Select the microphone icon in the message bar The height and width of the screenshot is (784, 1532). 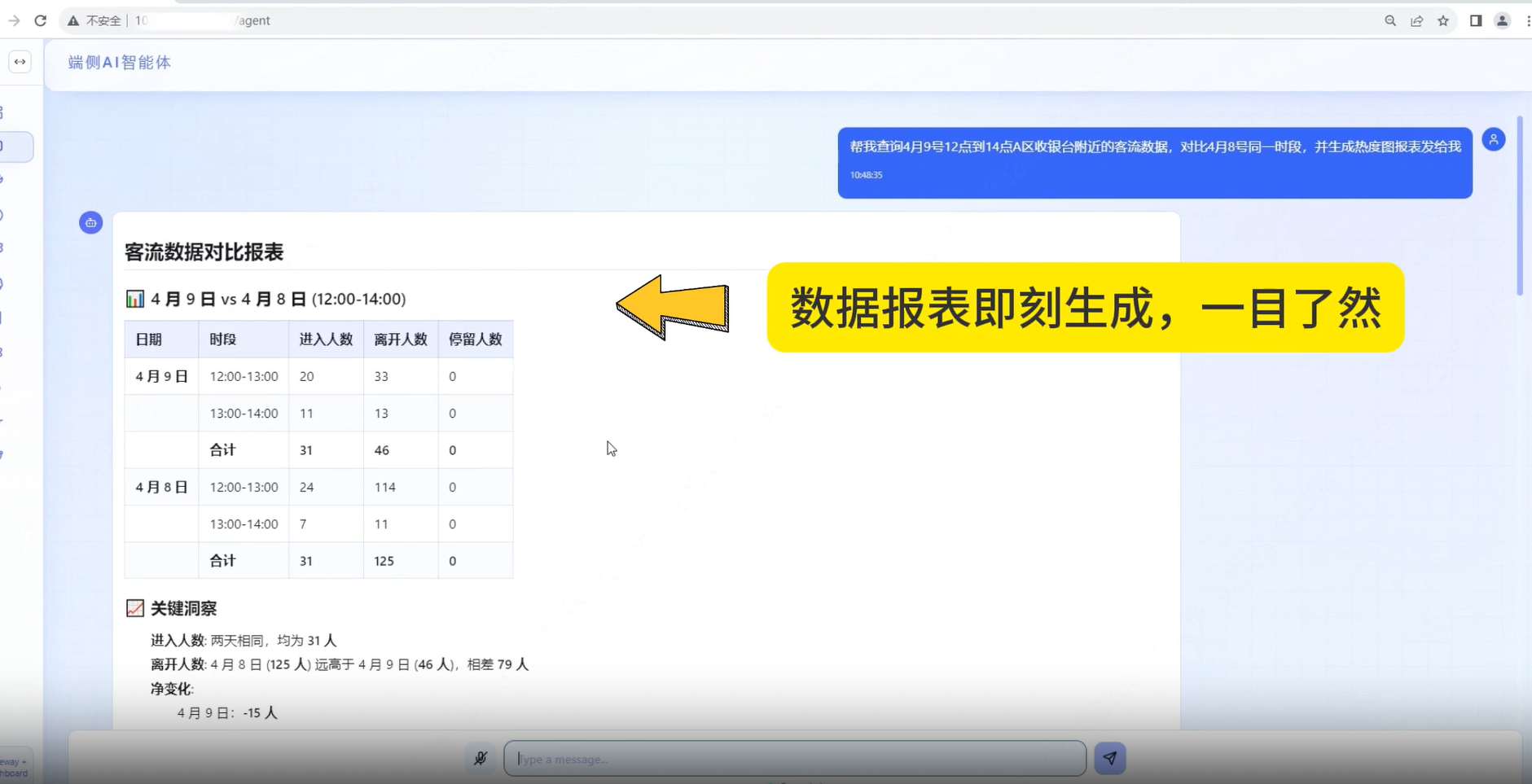pos(480,758)
